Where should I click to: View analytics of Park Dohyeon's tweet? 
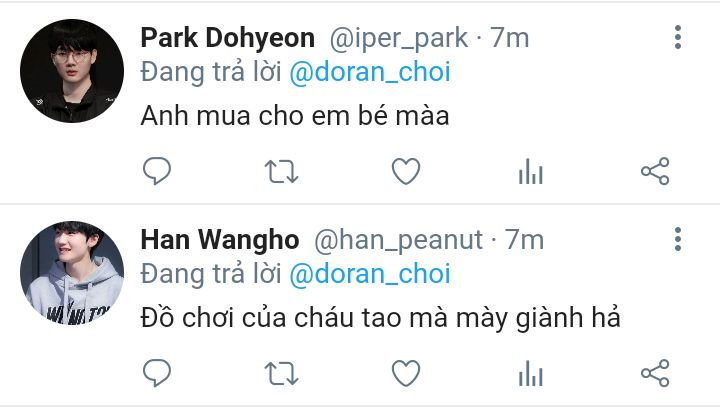pyautogui.click(x=530, y=171)
